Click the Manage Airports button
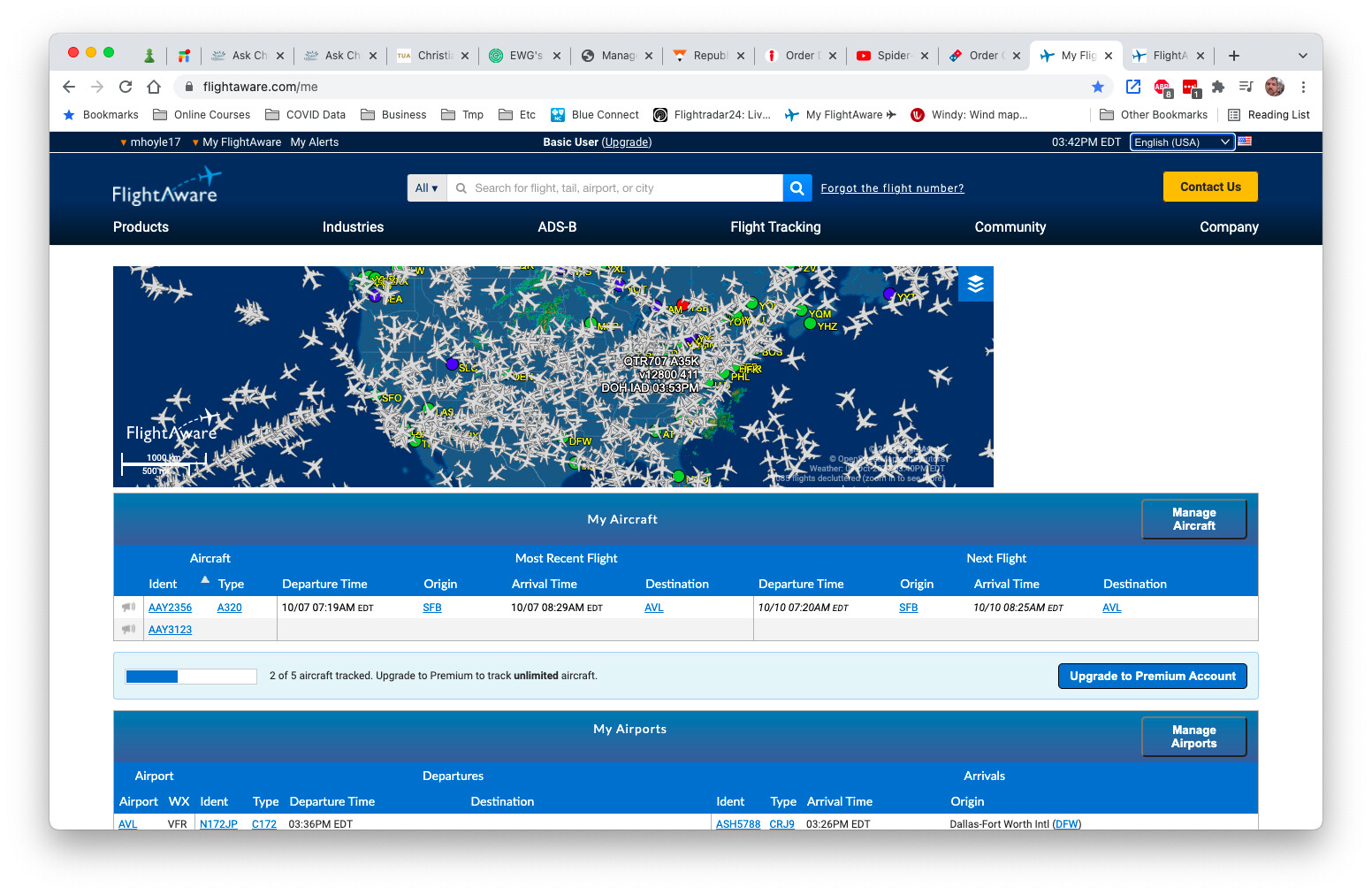 1194,737
